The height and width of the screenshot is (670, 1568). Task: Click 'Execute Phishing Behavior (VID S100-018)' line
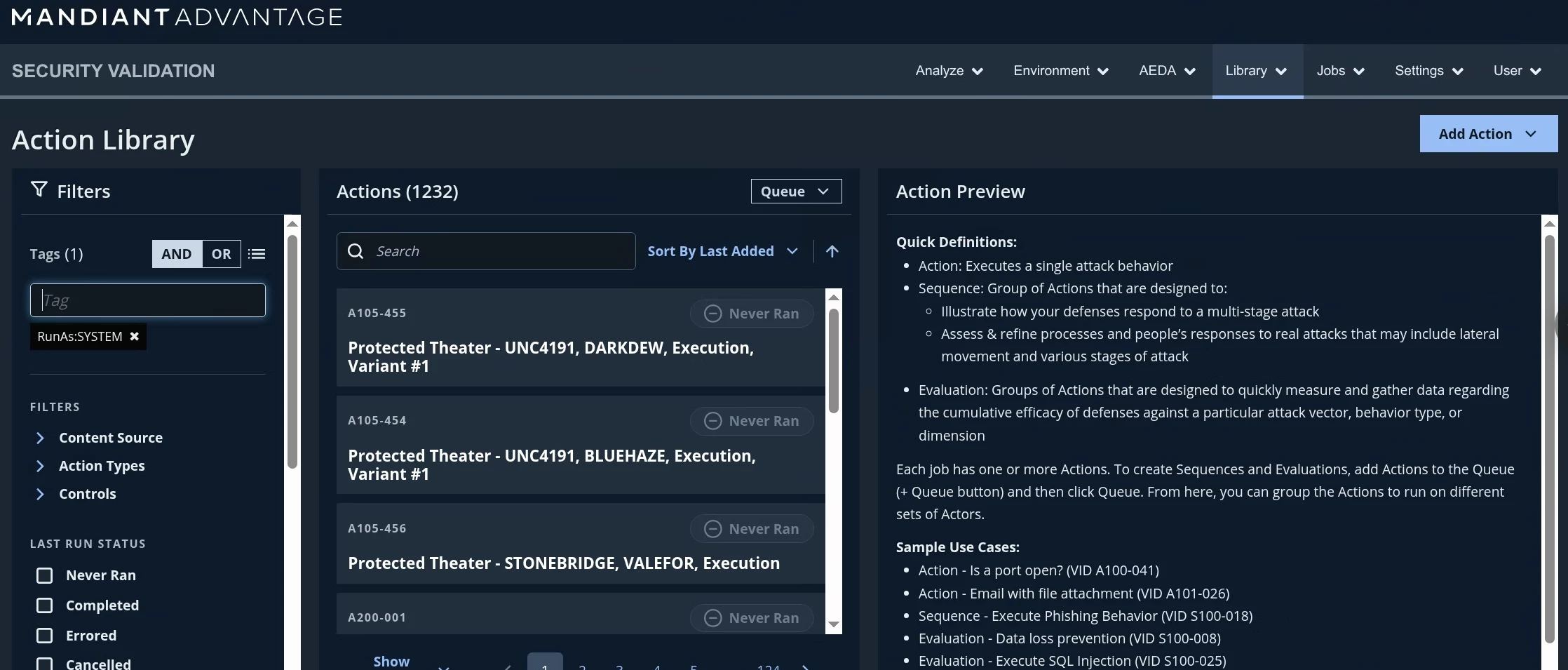[1086, 616]
